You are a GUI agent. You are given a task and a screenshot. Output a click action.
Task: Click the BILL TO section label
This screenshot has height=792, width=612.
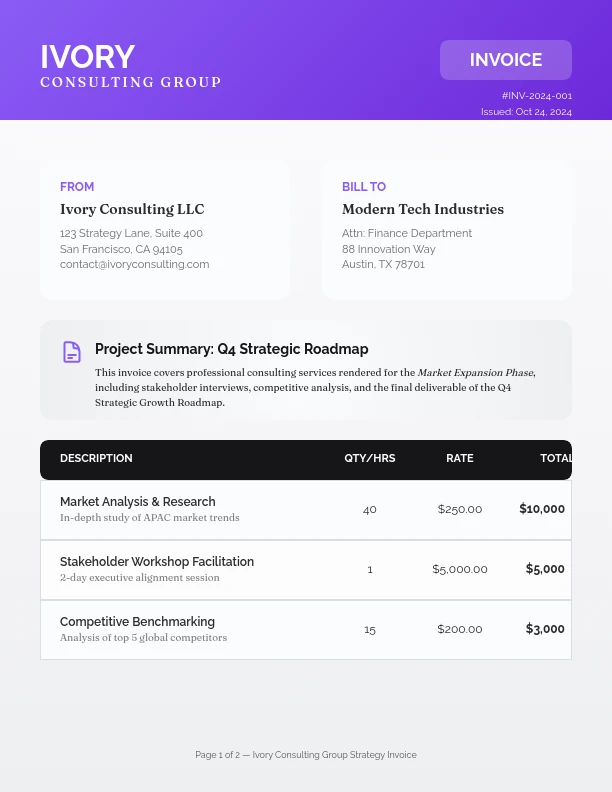[364, 187]
